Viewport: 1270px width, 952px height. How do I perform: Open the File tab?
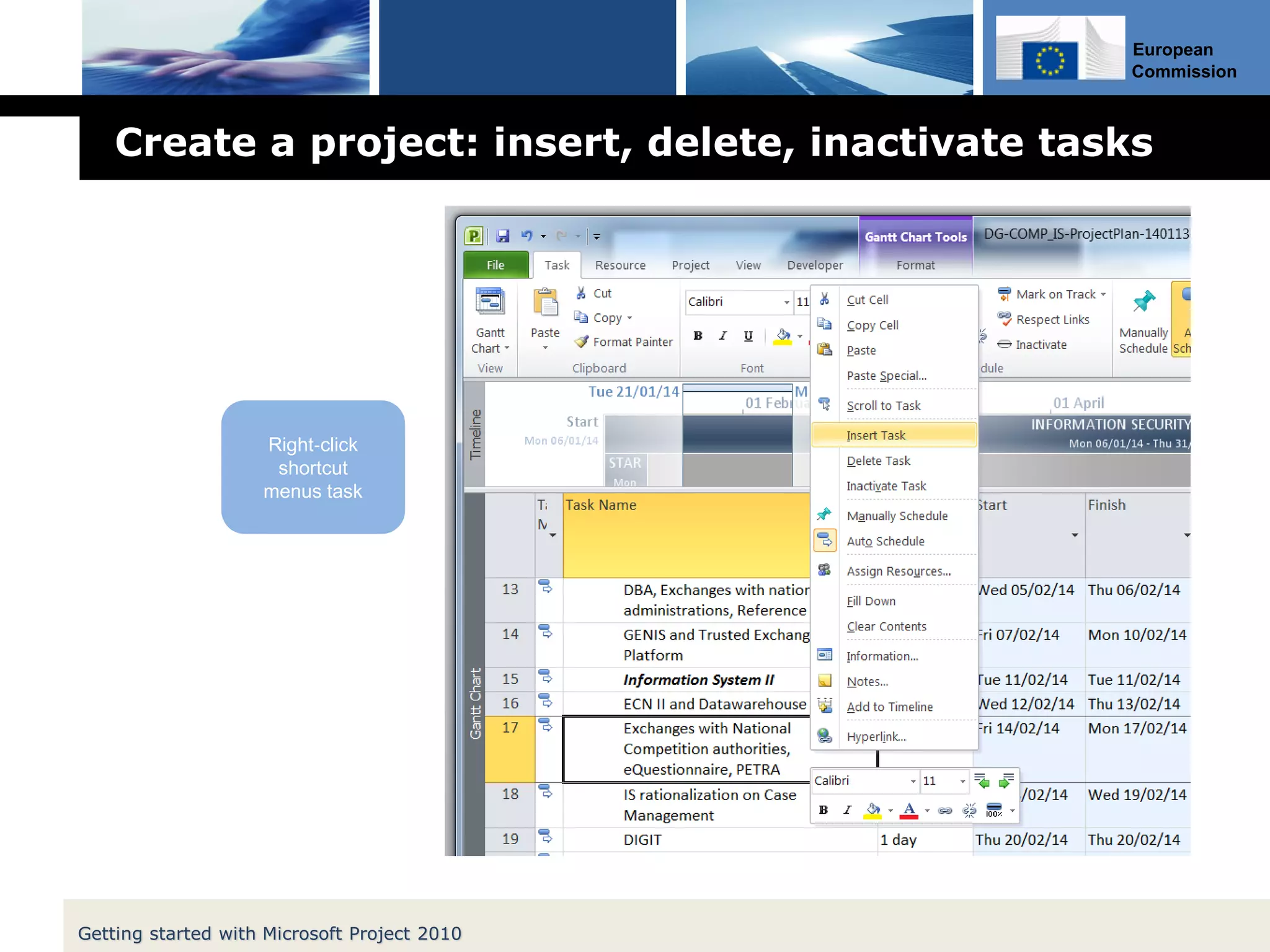(495, 265)
